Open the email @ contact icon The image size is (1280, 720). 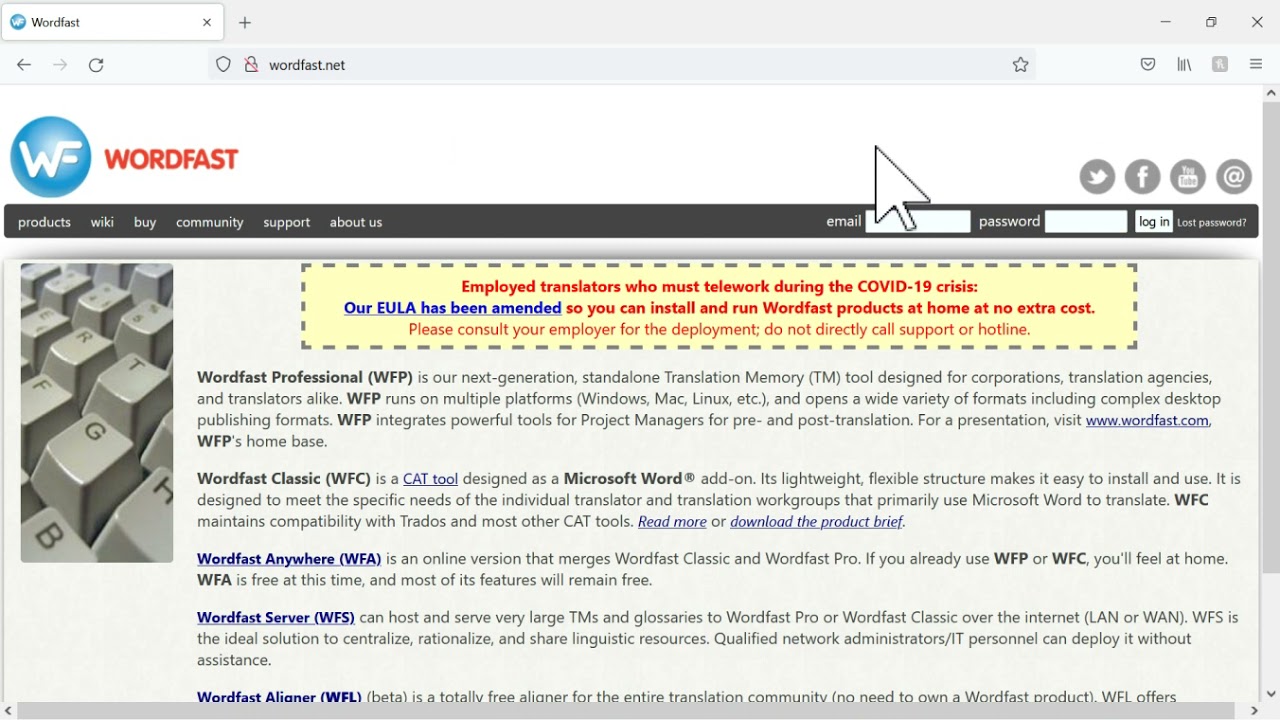coord(1235,177)
